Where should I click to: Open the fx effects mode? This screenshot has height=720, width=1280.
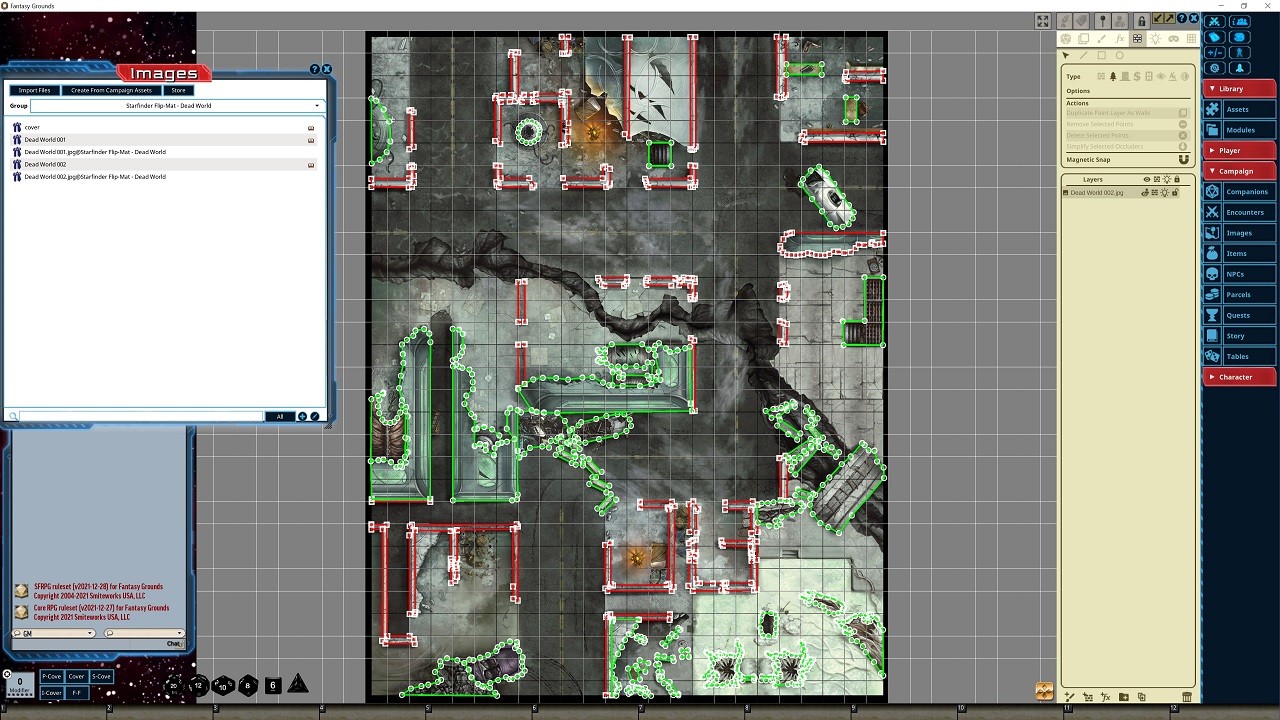1120,39
